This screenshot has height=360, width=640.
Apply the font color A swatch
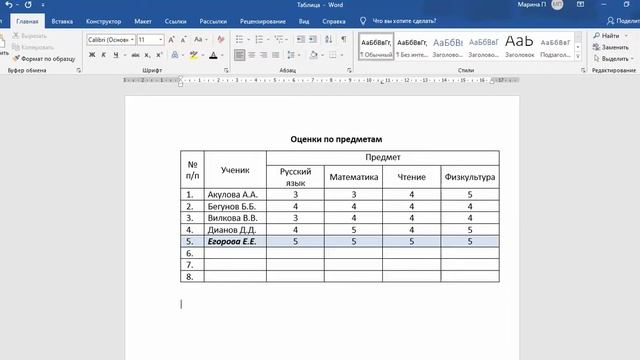(213, 55)
